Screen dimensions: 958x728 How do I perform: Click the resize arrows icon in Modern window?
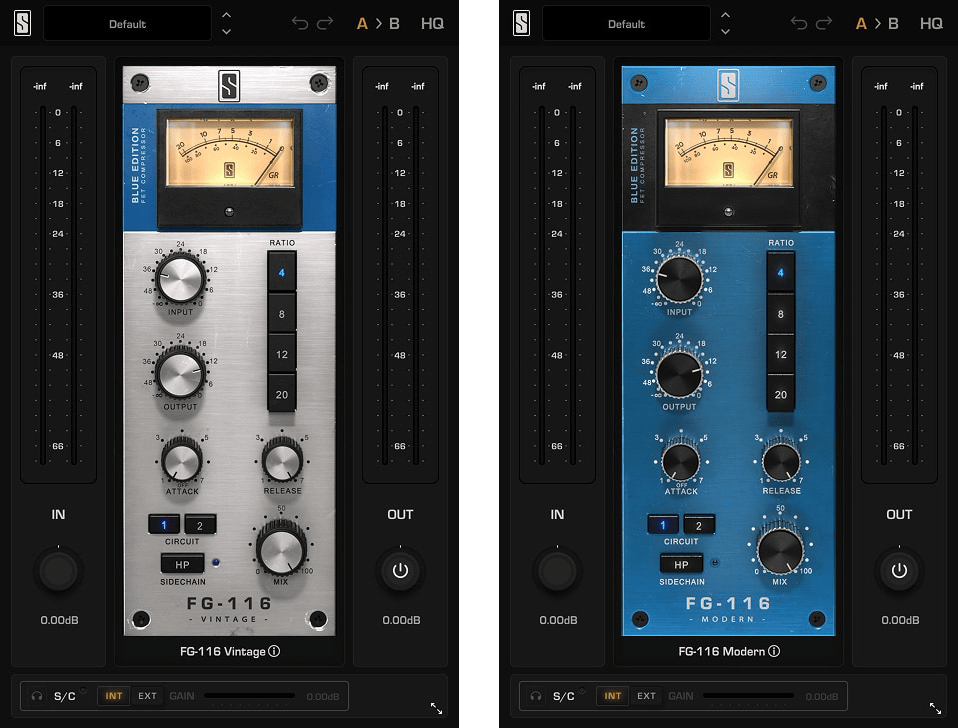pos(935,708)
